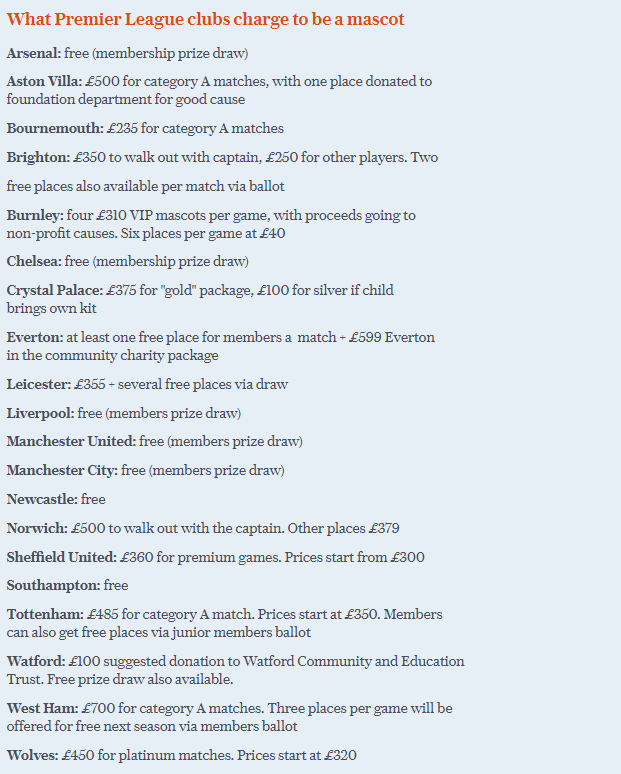Click the Burnley club name
The width and height of the screenshot is (621, 774).
tap(35, 216)
